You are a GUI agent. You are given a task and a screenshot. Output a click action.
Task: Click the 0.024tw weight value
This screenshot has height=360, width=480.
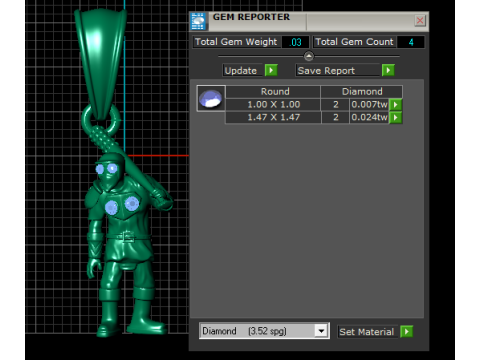[369, 117]
